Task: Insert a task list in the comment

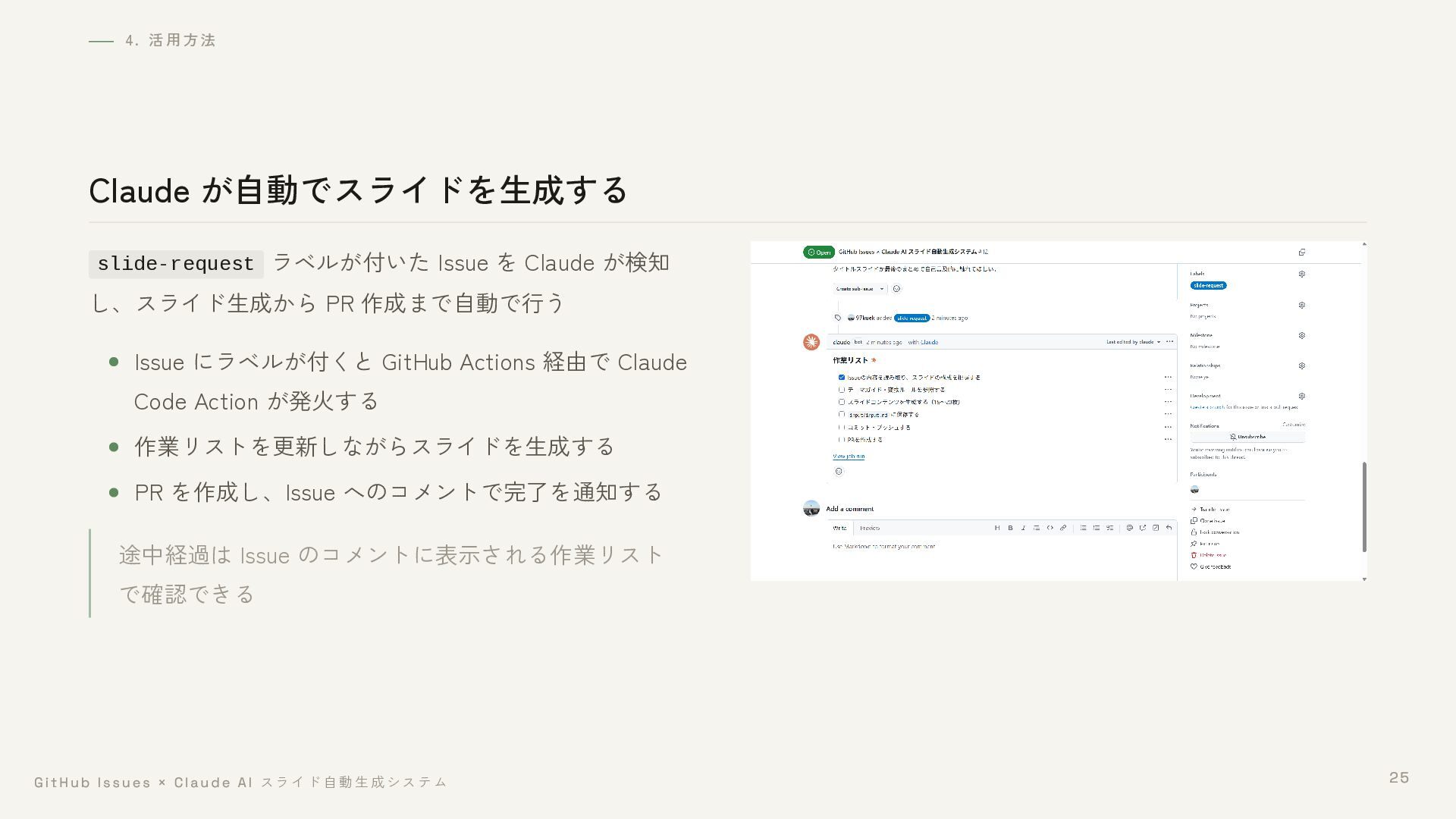Action: coord(1110,528)
